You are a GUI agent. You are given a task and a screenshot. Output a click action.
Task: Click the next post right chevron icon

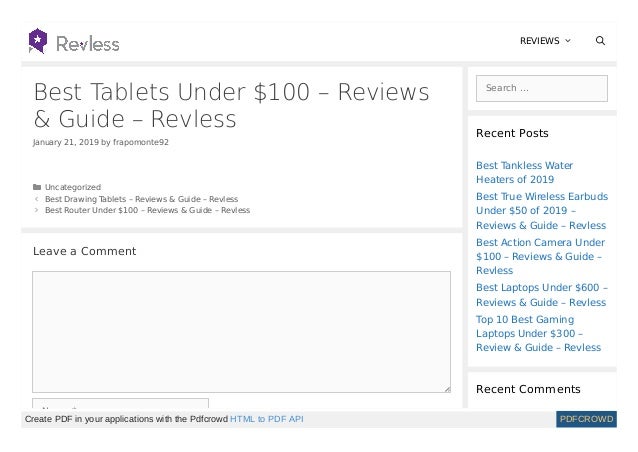click(x=37, y=211)
